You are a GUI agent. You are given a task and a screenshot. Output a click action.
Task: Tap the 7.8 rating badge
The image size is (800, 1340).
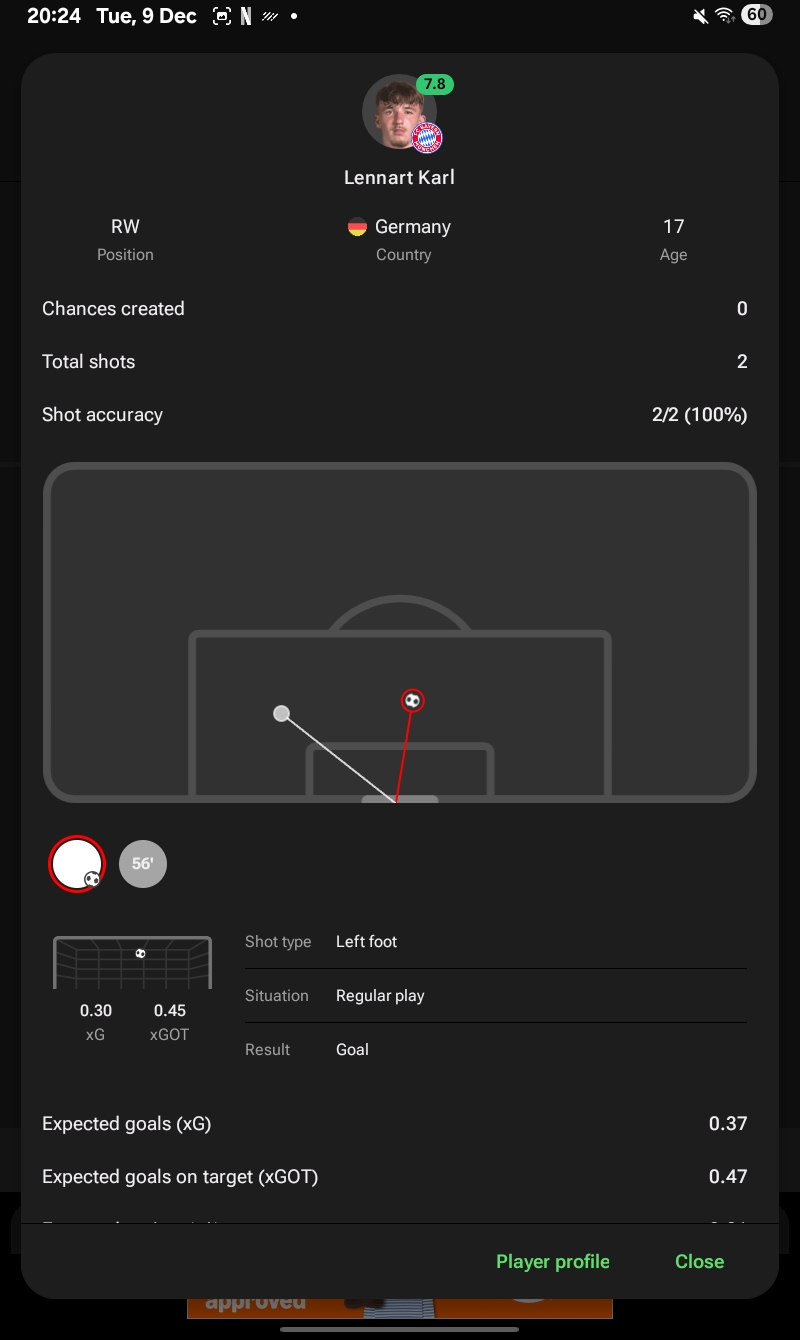435,84
